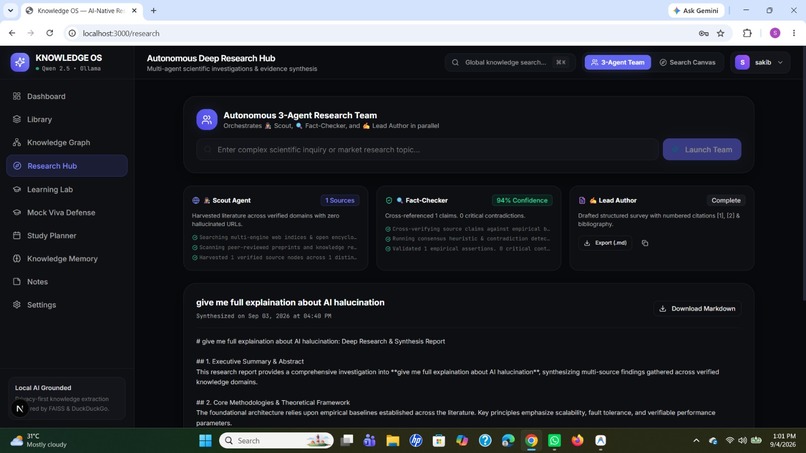Go to Knowledge Graph page
The image size is (806, 453).
[67, 142]
